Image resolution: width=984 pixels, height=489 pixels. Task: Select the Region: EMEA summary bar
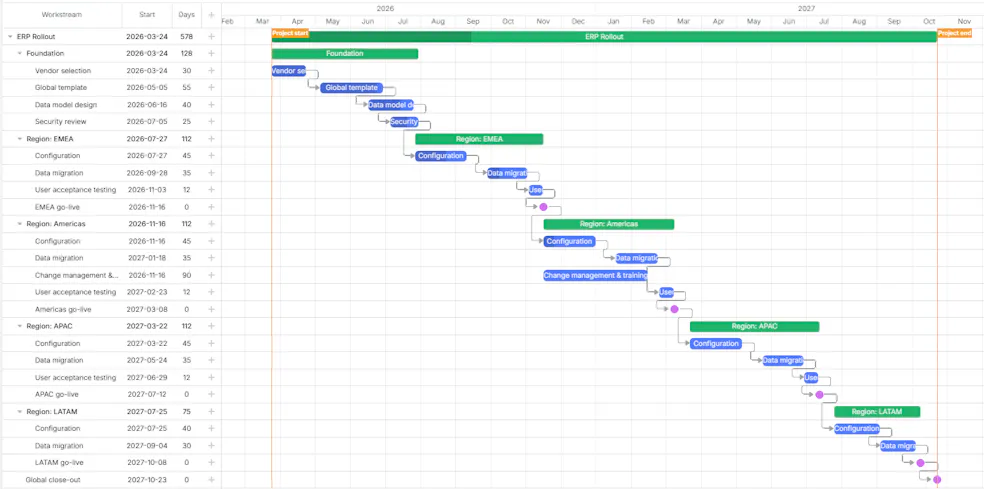(479, 139)
